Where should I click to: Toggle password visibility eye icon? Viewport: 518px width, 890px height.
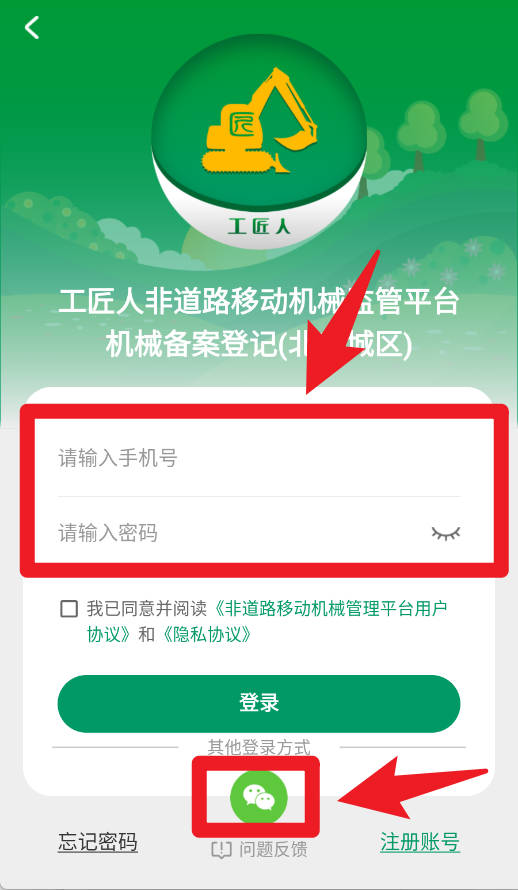(445, 533)
